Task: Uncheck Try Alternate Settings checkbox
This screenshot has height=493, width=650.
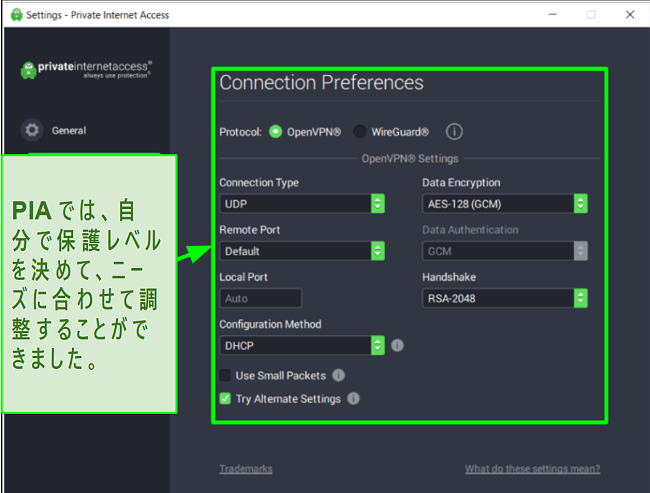Action: coord(225,398)
